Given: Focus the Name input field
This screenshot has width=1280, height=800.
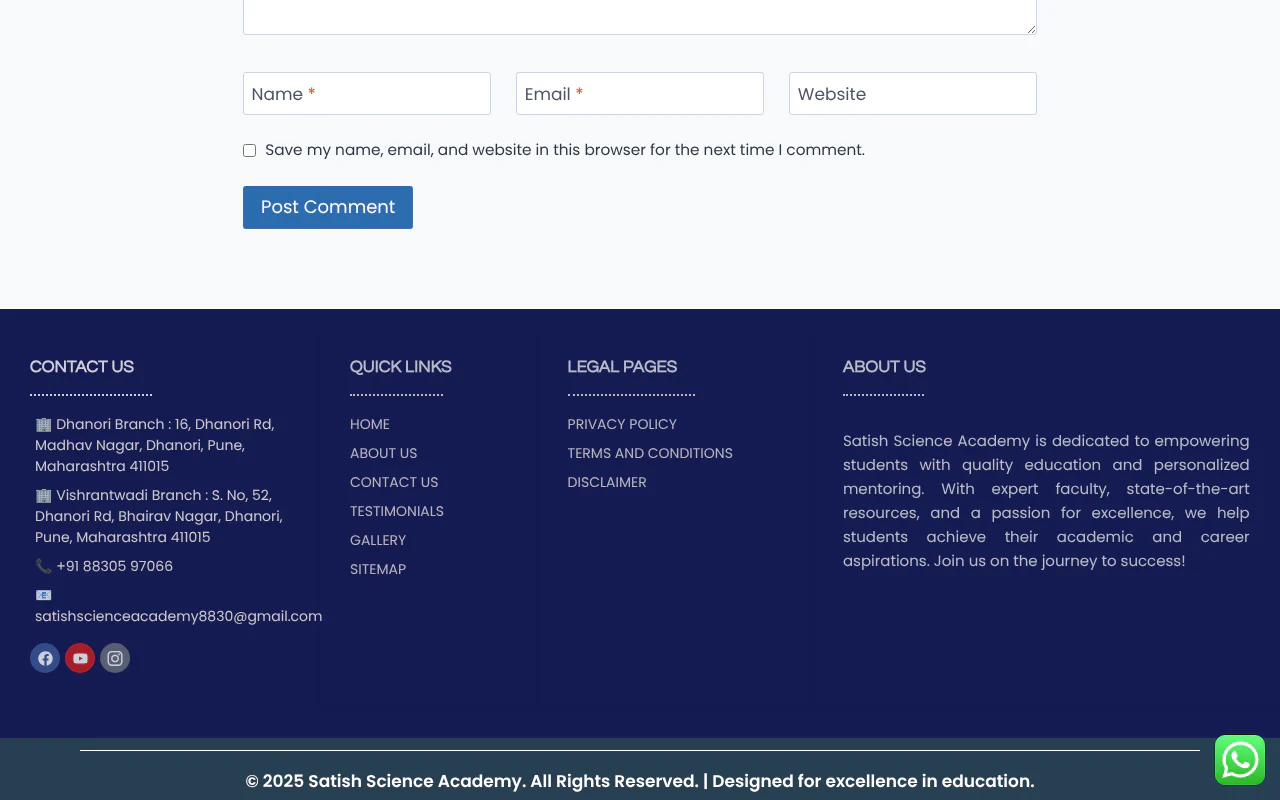Looking at the screenshot, I should [x=367, y=94].
